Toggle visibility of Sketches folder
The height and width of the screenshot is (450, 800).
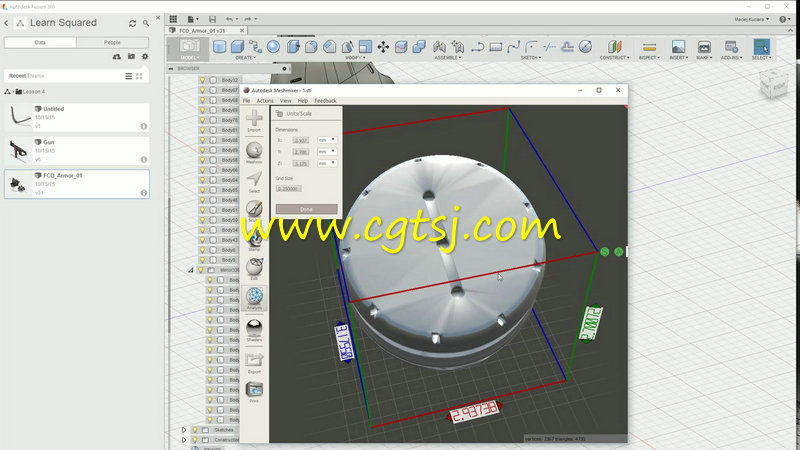pyautogui.click(x=195, y=430)
